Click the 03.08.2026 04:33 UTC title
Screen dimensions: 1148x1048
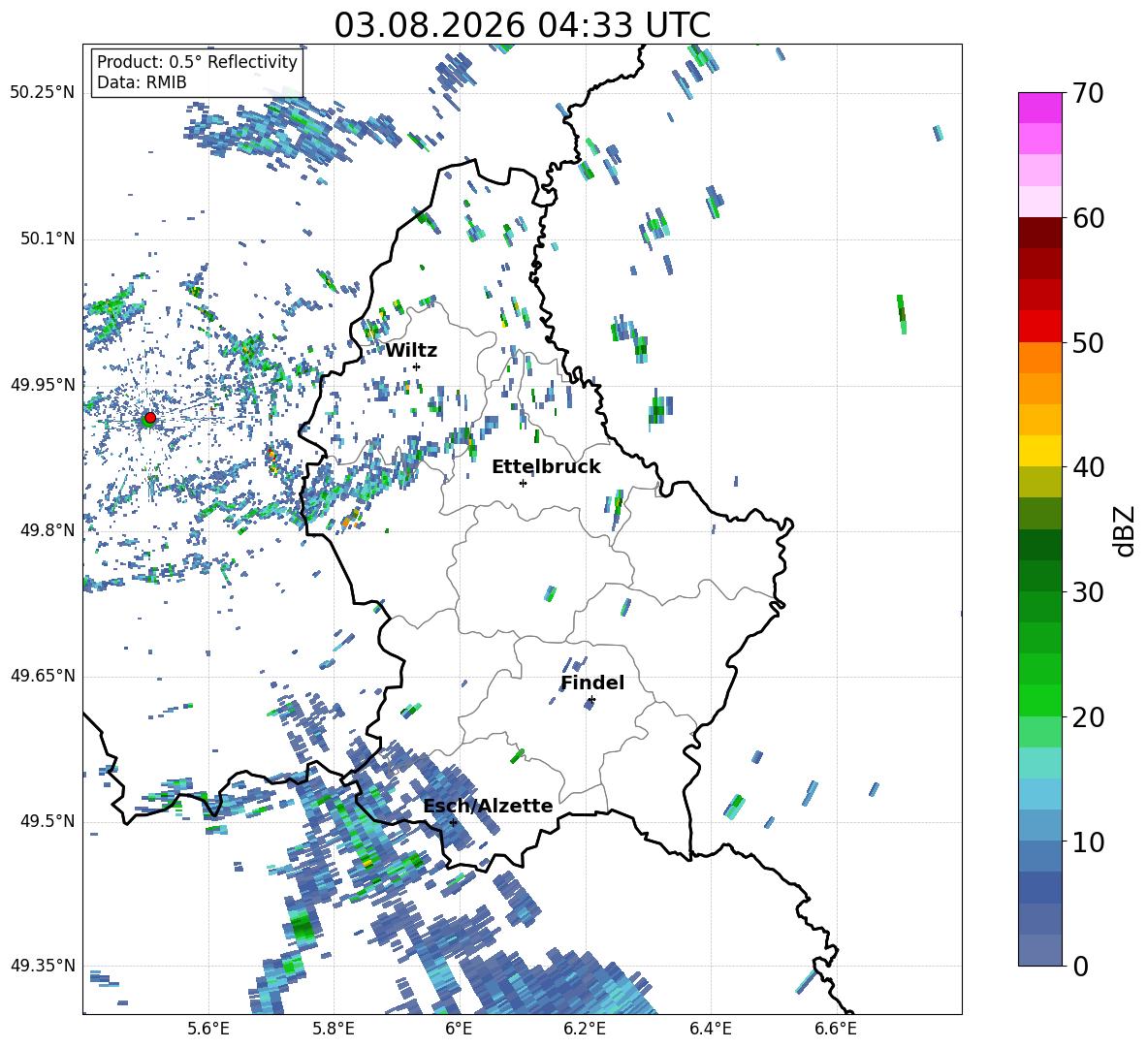tap(522, 25)
